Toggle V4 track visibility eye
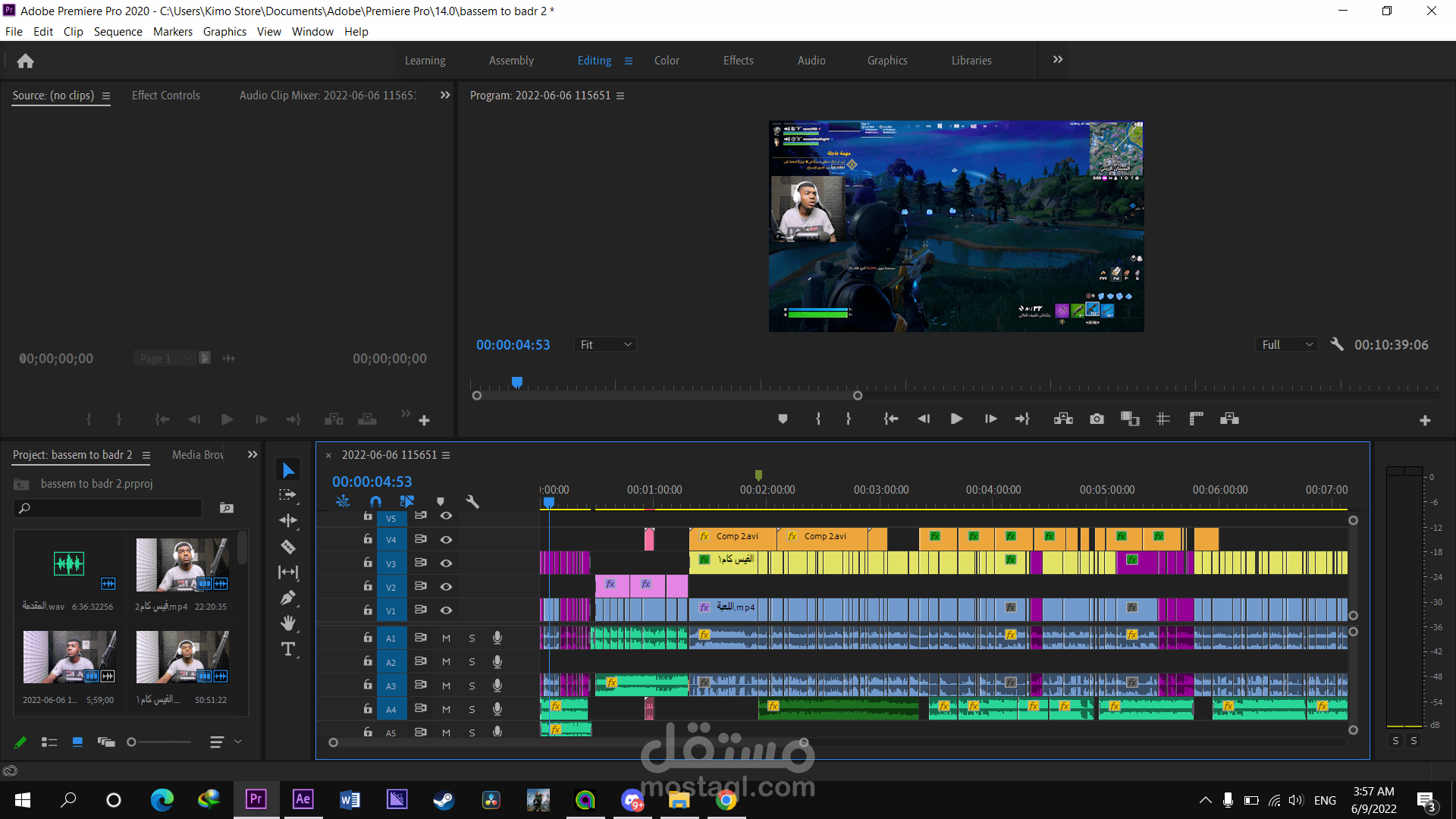This screenshot has height=819, width=1456. 446,540
